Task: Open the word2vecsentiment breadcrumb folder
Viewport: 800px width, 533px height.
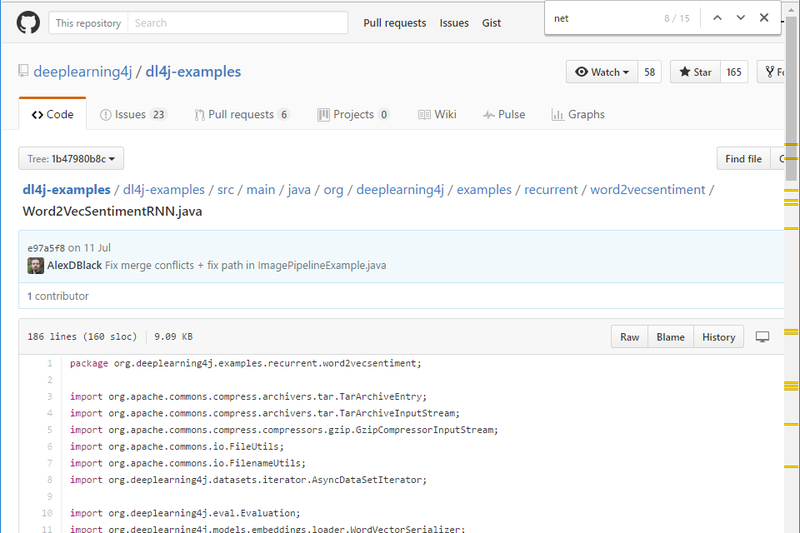Action: (647, 189)
